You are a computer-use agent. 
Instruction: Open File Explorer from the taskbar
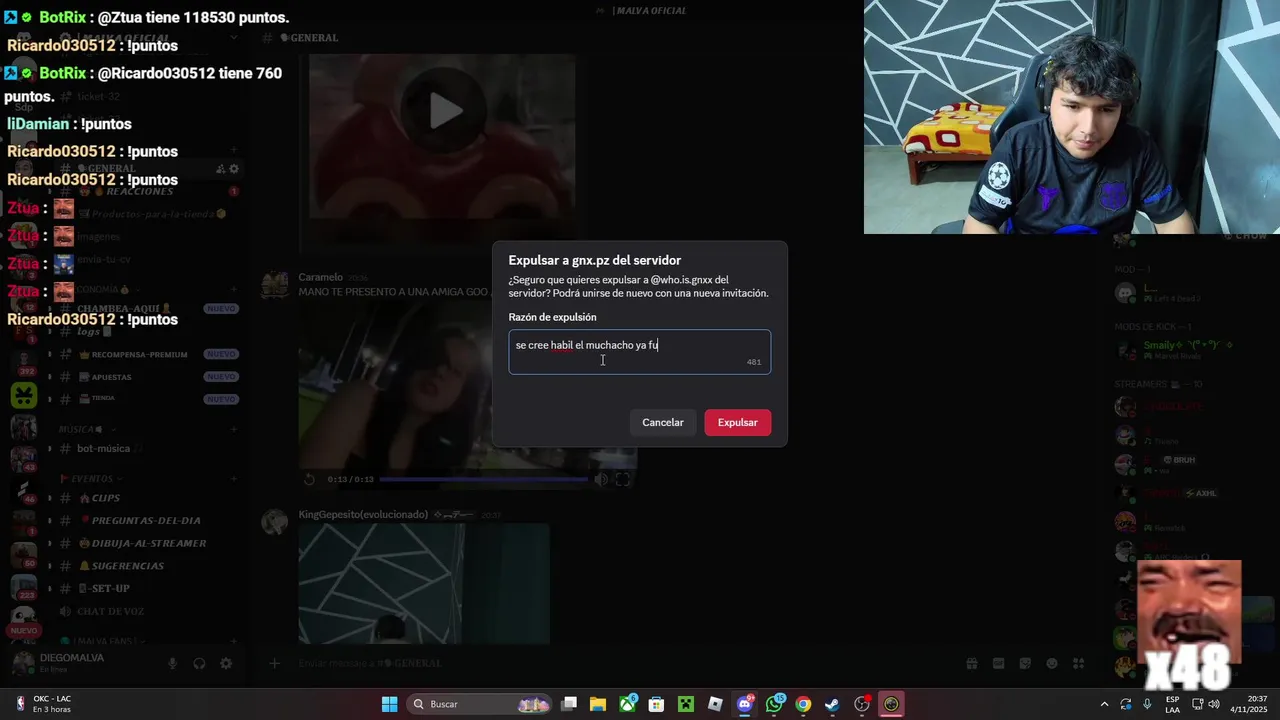coord(598,704)
